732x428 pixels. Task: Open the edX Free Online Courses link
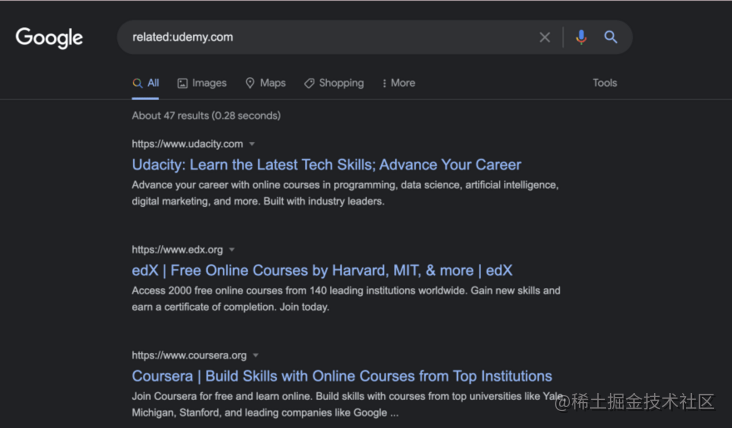(x=322, y=270)
